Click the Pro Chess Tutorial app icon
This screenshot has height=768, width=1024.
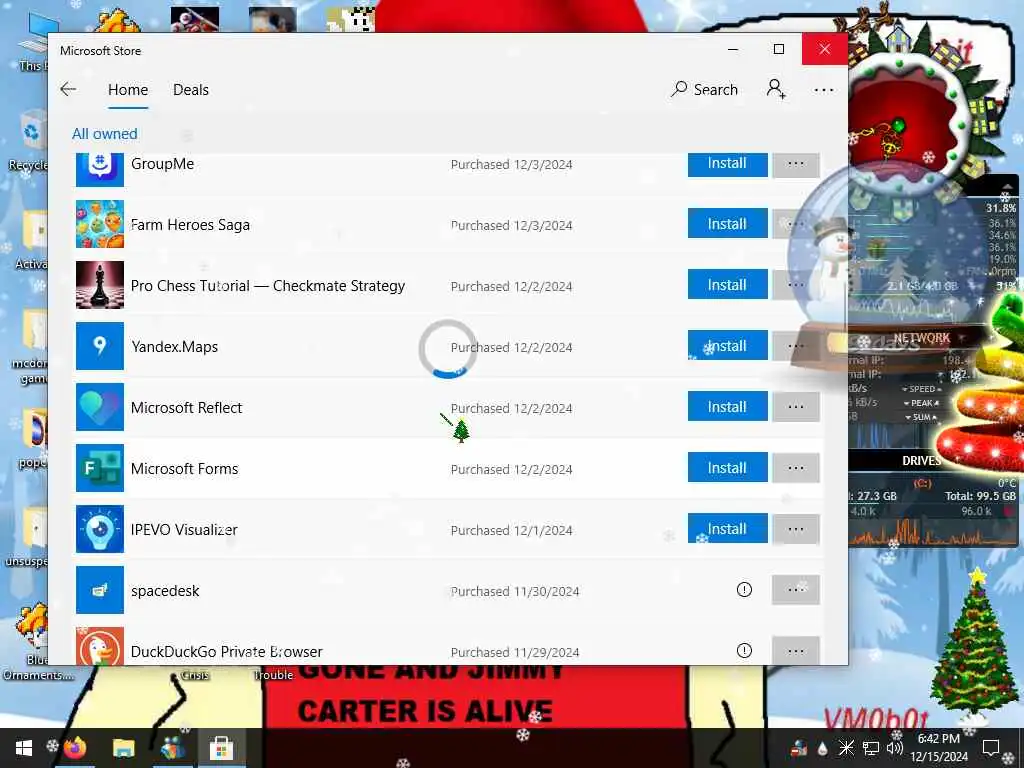[100, 285]
